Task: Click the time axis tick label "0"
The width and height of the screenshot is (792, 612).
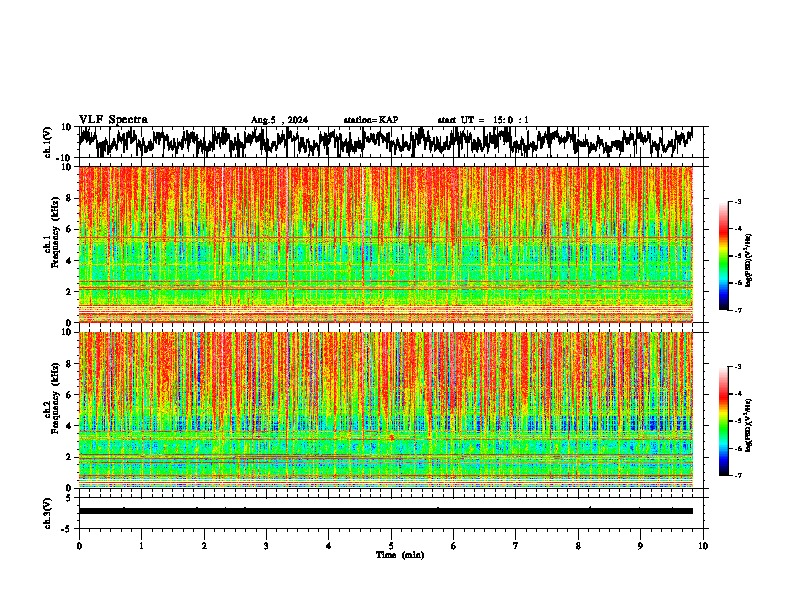Action: click(79, 546)
